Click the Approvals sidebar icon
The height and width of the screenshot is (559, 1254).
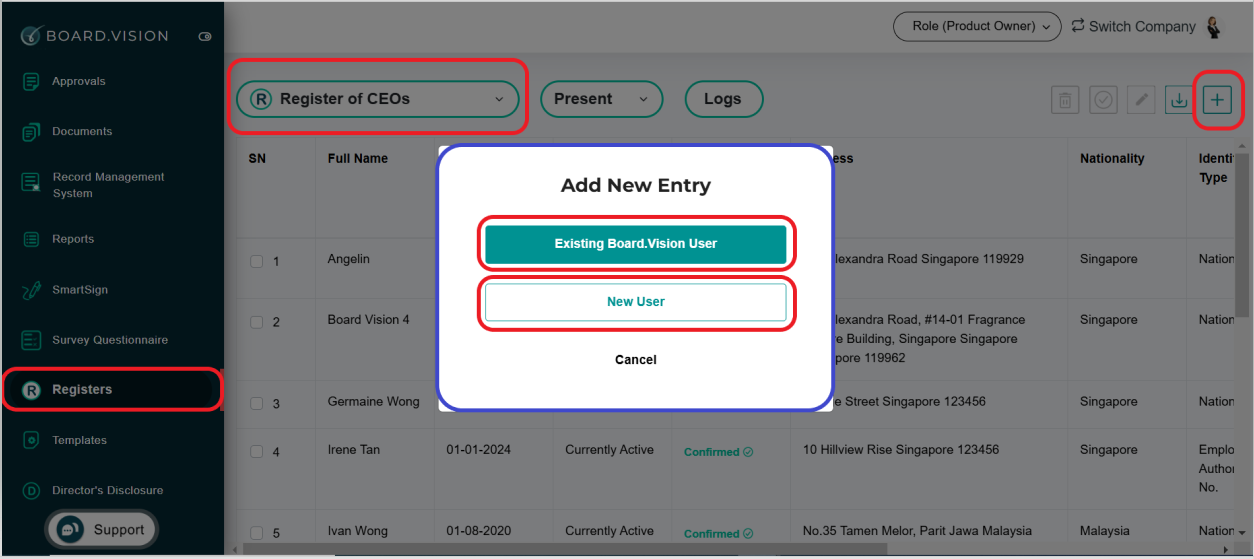pyautogui.click(x=31, y=81)
